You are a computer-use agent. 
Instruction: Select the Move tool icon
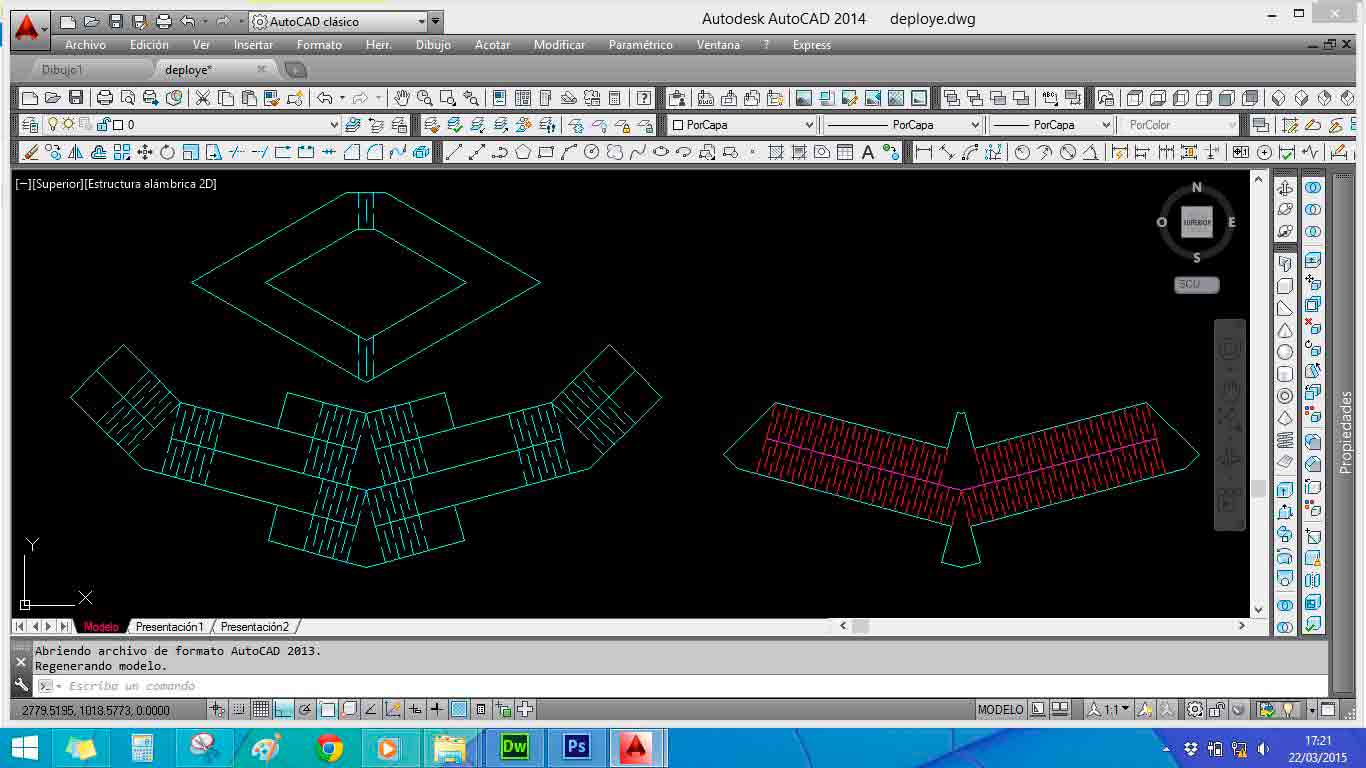click(145, 152)
